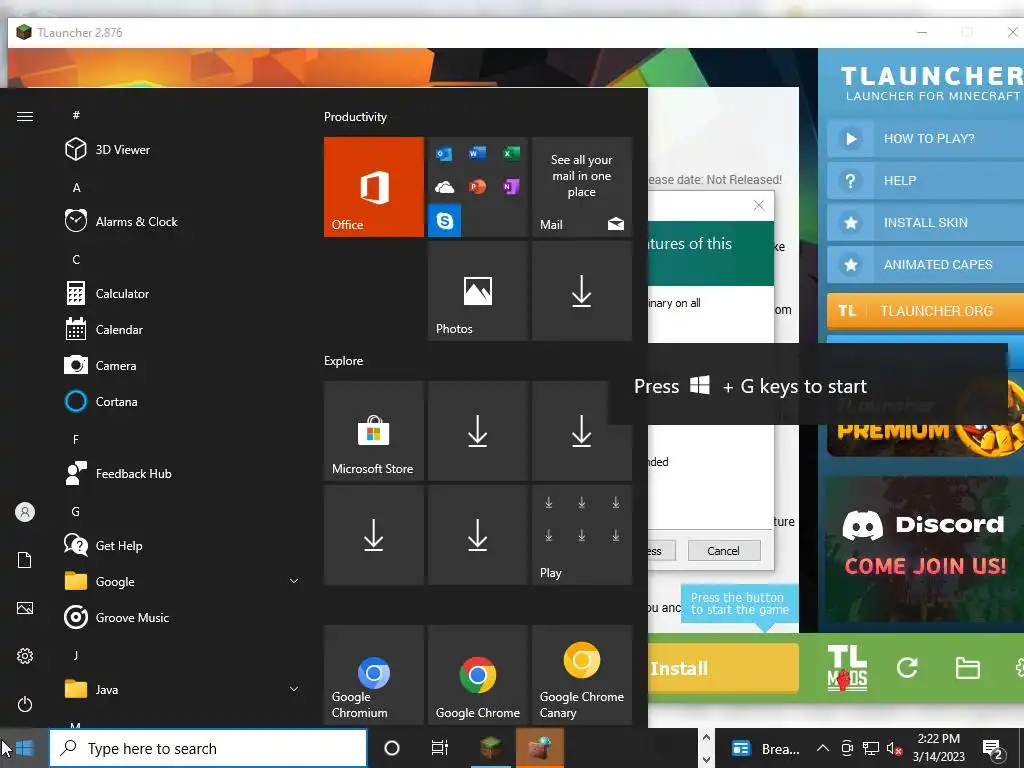Open the orange taskbar app icon

[539, 748]
